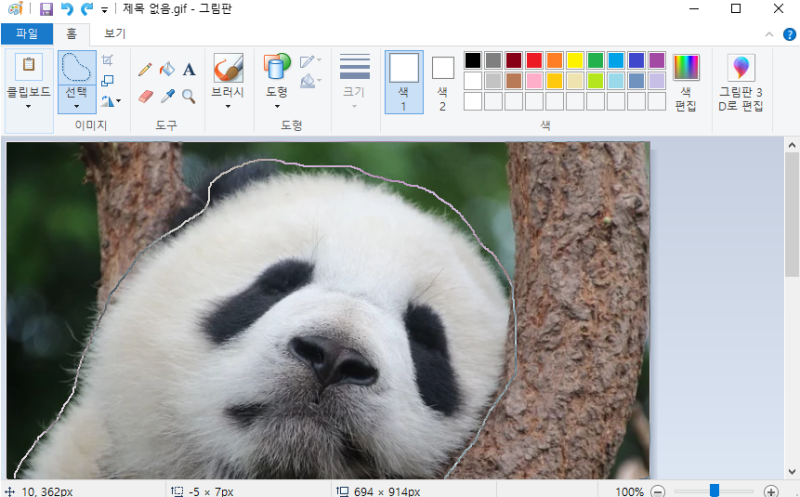Click the 도형 (Shapes) gallery icon

[x=277, y=66]
